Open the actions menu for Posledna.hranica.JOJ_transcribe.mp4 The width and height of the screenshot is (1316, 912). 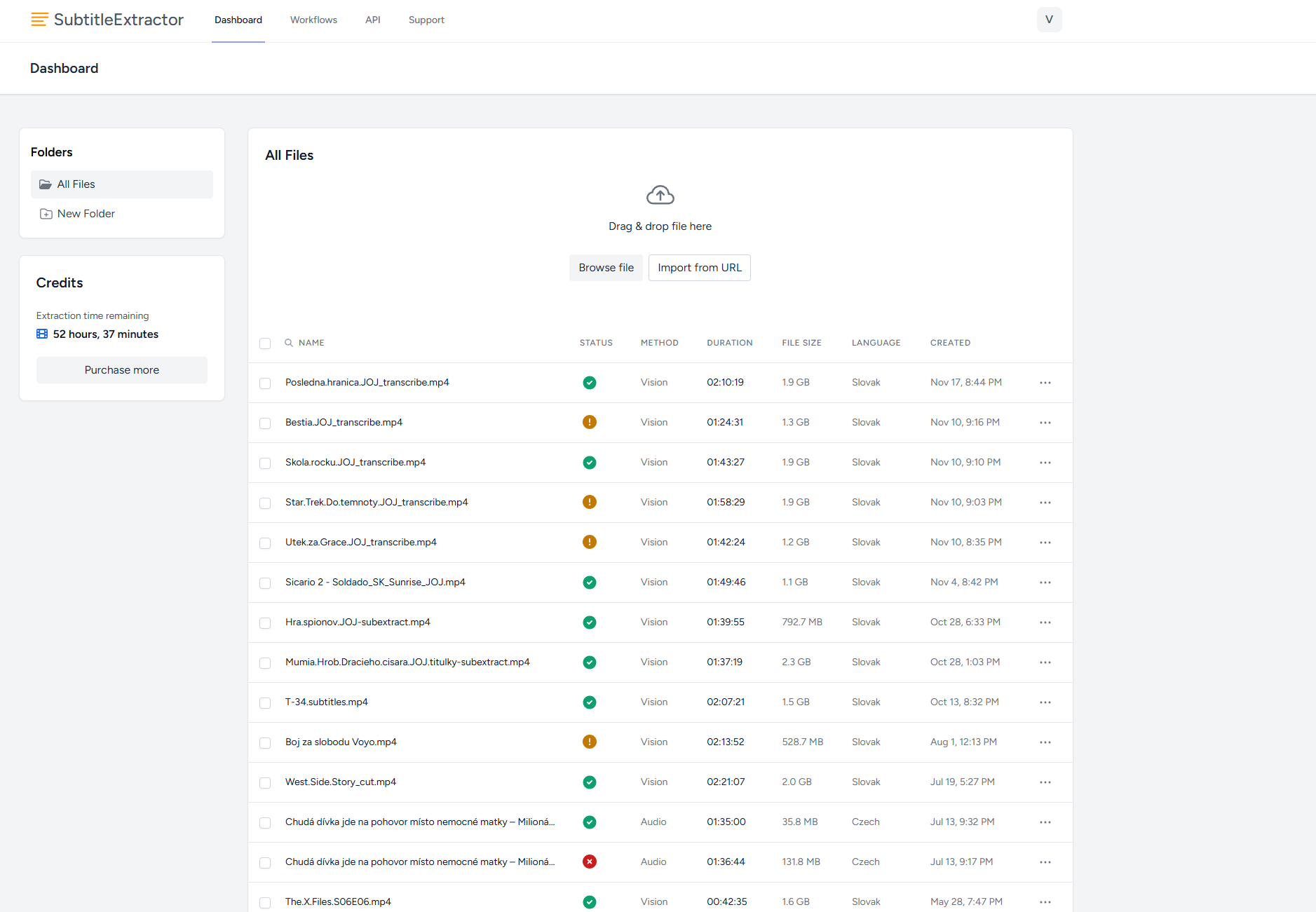(x=1045, y=383)
